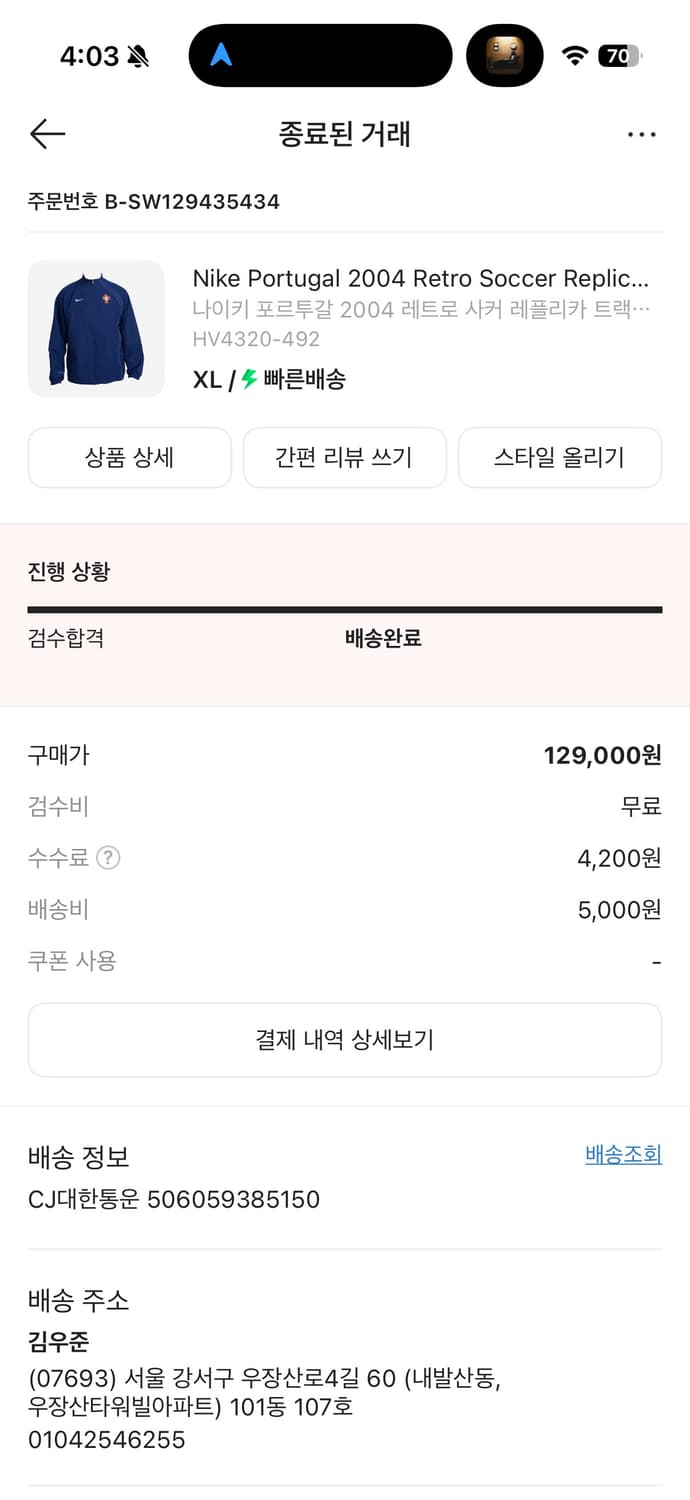The width and height of the screenshot is (690, 1500).
Task: Select the order number B-SW129435434
Action: click(155, 202)
